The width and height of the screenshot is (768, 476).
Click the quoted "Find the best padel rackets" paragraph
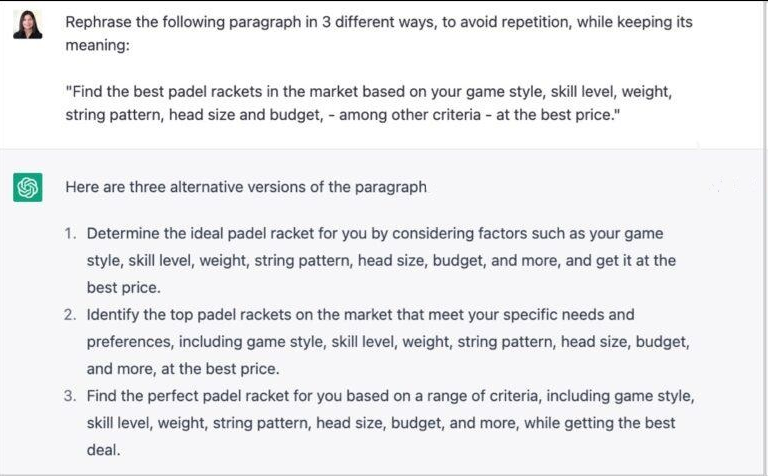point(368,103)
